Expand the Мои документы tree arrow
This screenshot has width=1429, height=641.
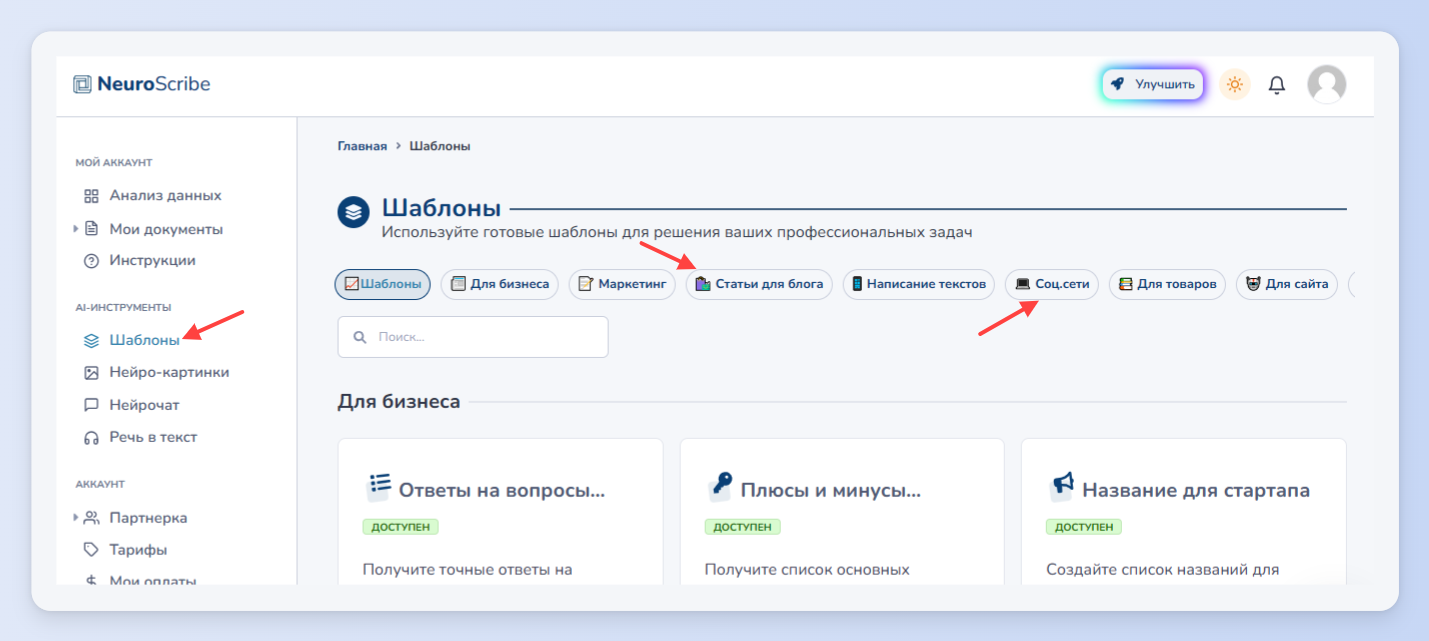point(76,229)
